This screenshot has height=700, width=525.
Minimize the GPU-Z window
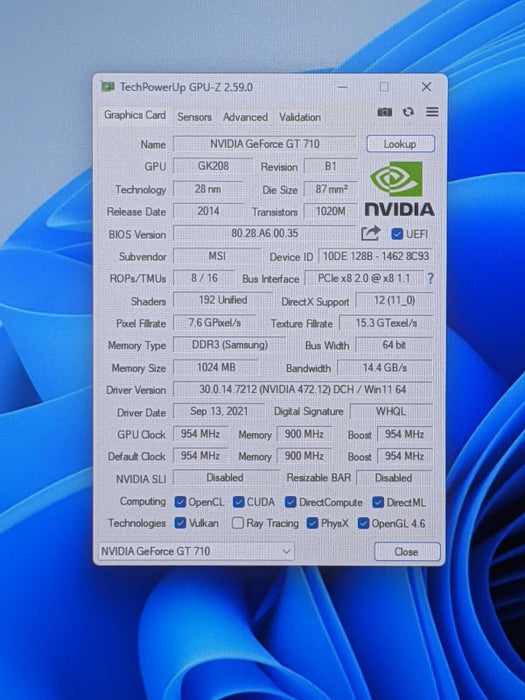(x=342, y=87)
